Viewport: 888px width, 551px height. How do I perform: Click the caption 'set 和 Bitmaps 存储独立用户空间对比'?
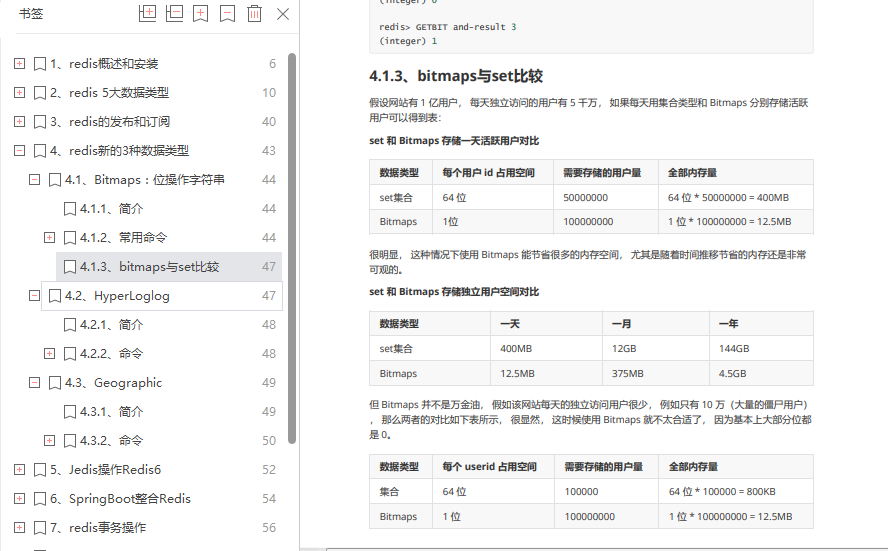pos(454,292)
